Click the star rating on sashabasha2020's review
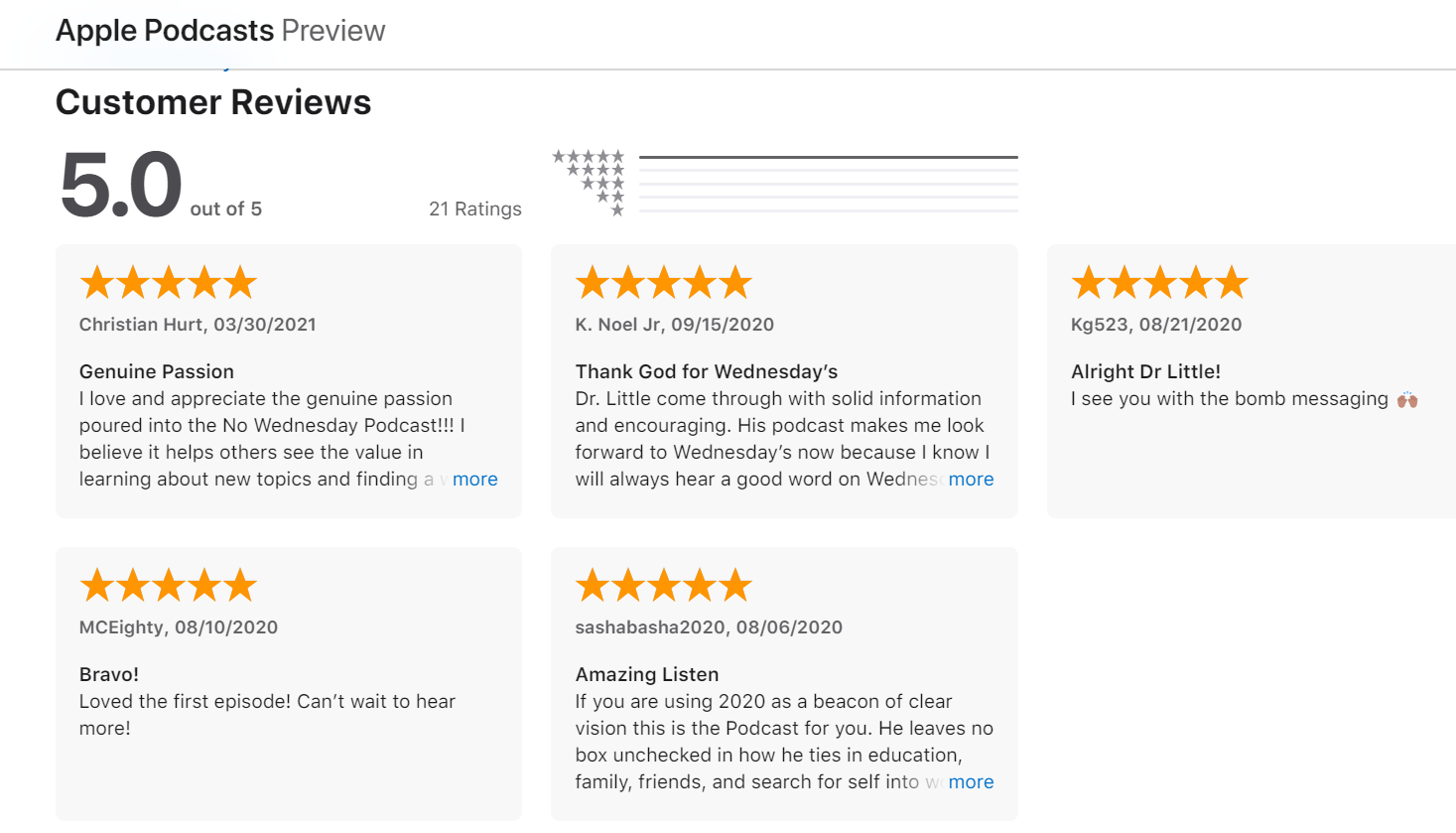The width and height of the screenshot is (1456, 833). point(663,586)
